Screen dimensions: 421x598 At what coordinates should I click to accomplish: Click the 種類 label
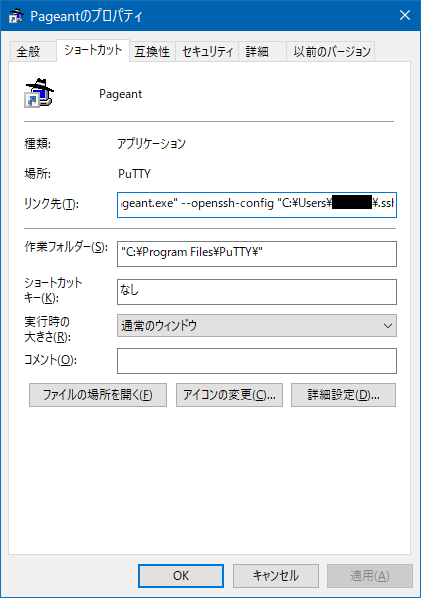pyautogui.click(x=37, y=144)
